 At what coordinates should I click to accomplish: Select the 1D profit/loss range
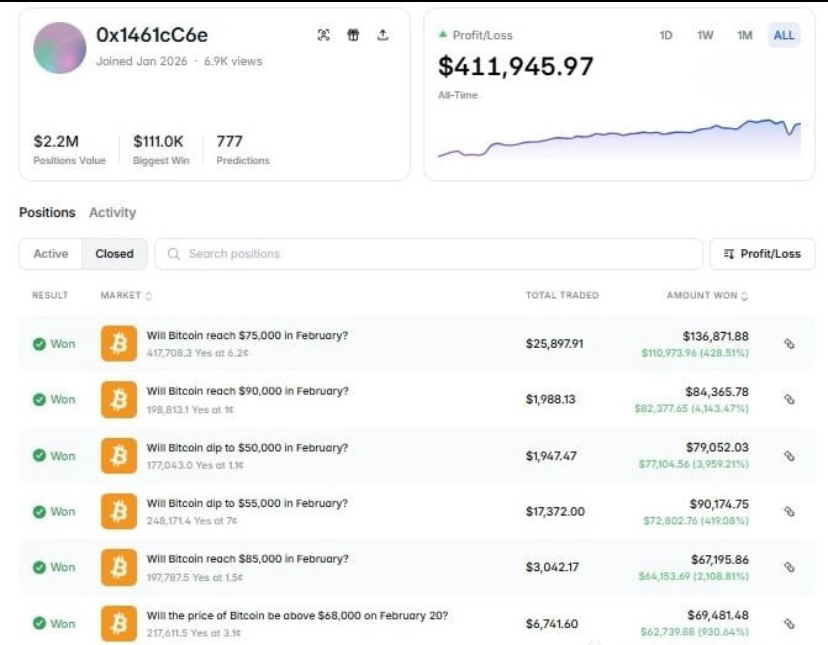pyautogui.click(x=666, y=35)
